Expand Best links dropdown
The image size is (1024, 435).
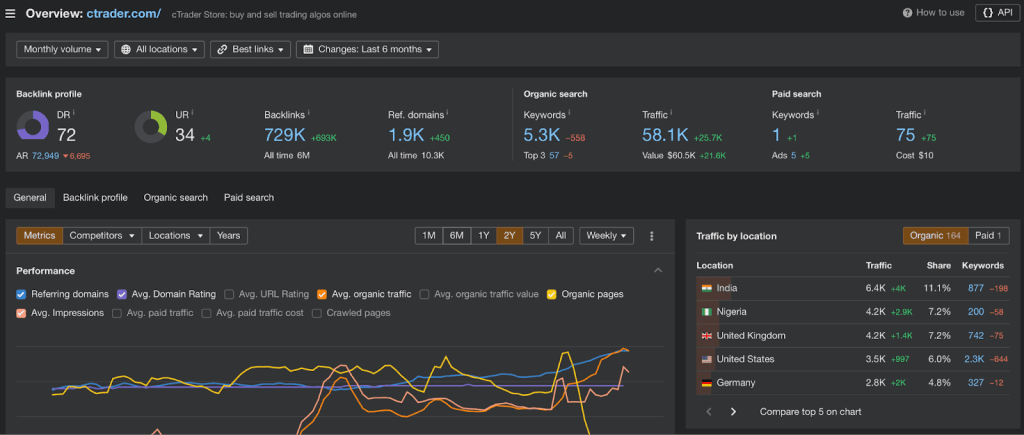(251, 50)
